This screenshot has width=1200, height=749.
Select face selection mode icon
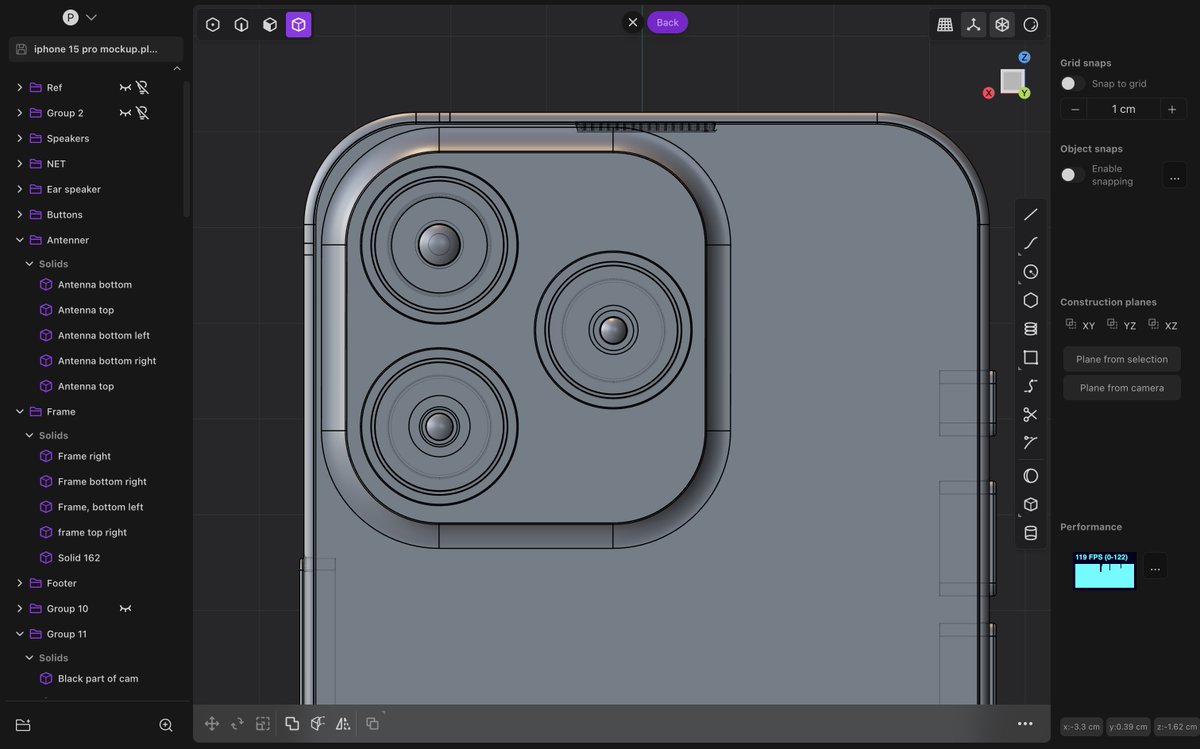pyautogui.click(x=270, y=24)
